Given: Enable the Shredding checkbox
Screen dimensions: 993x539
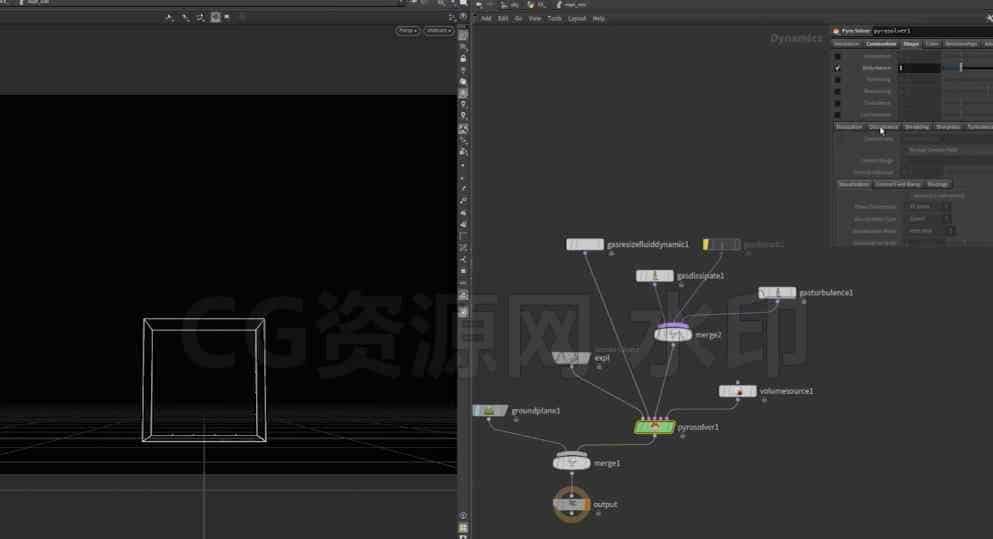Looking at the screenshot, I should coord(837,80).
